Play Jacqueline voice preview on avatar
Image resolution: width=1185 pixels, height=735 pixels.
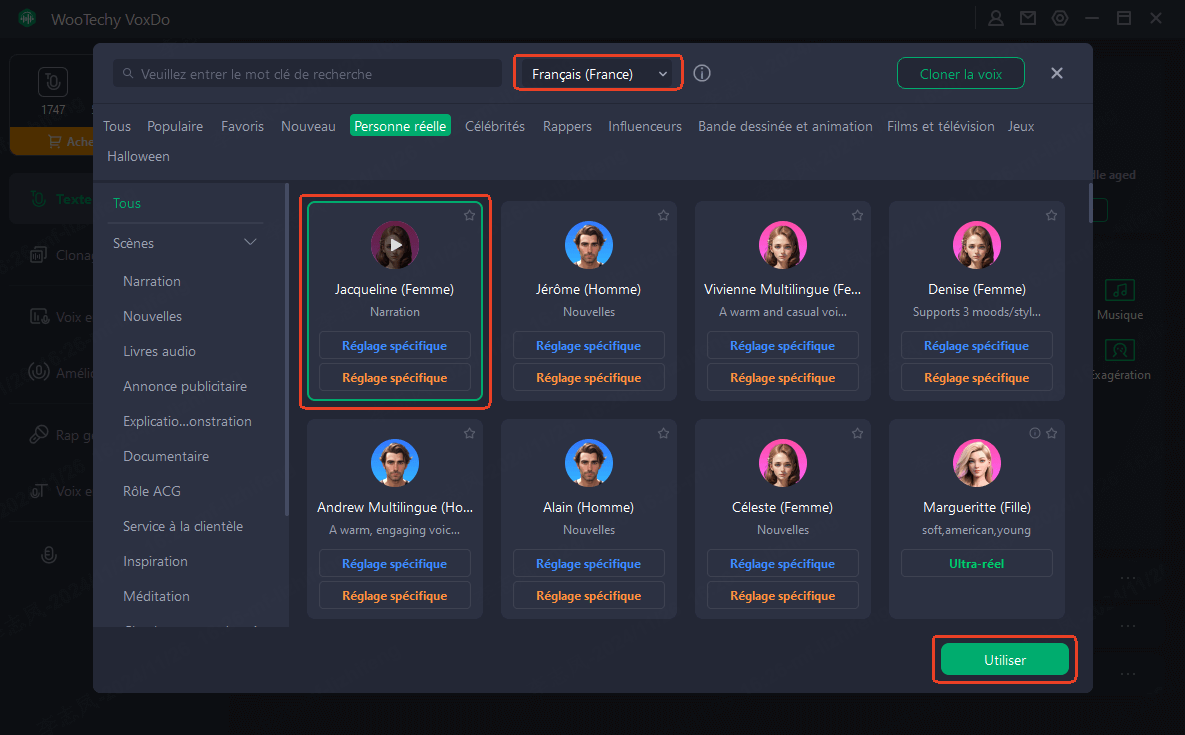coord(395,245)
